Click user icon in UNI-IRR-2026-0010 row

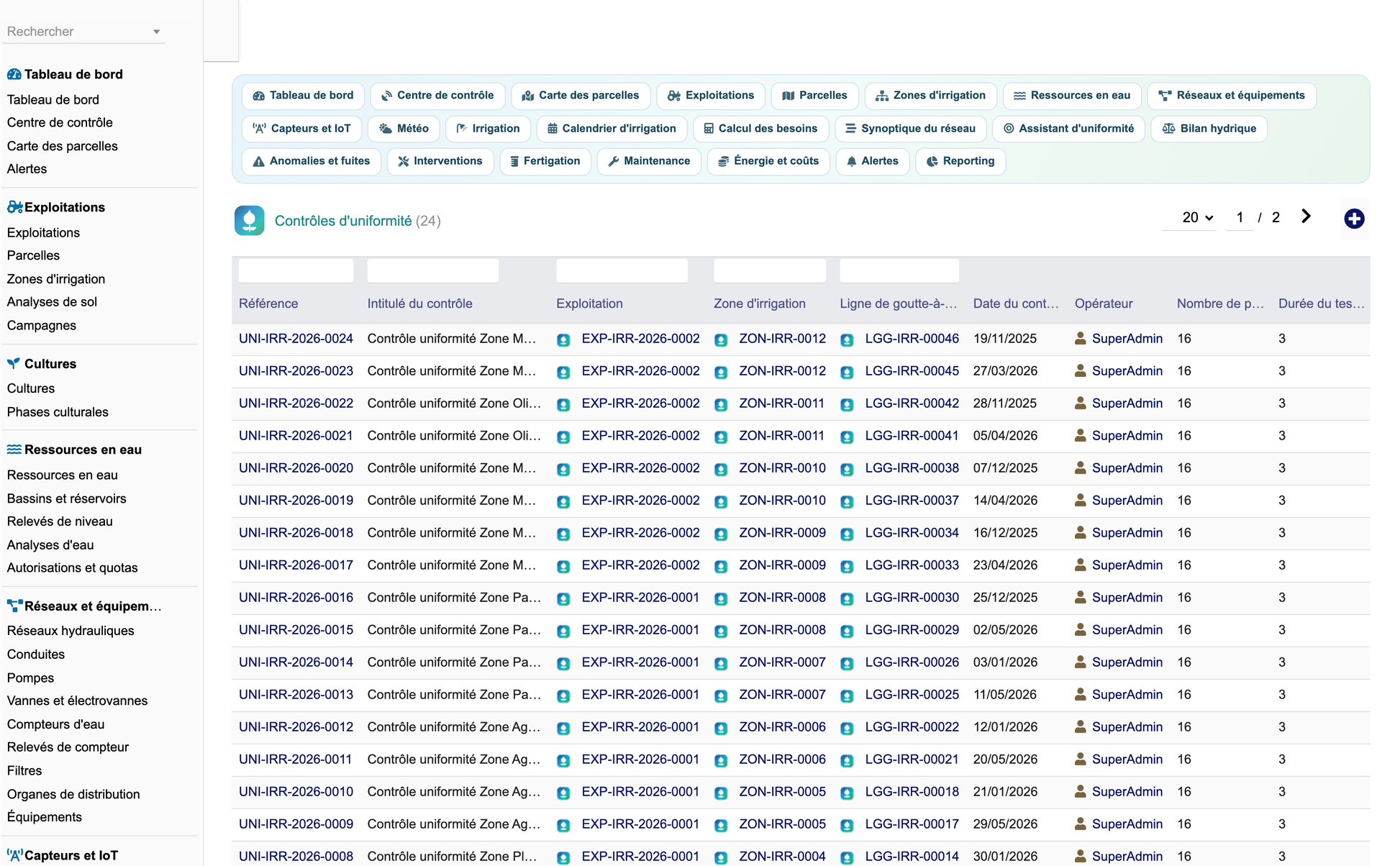coord(1080,791)
